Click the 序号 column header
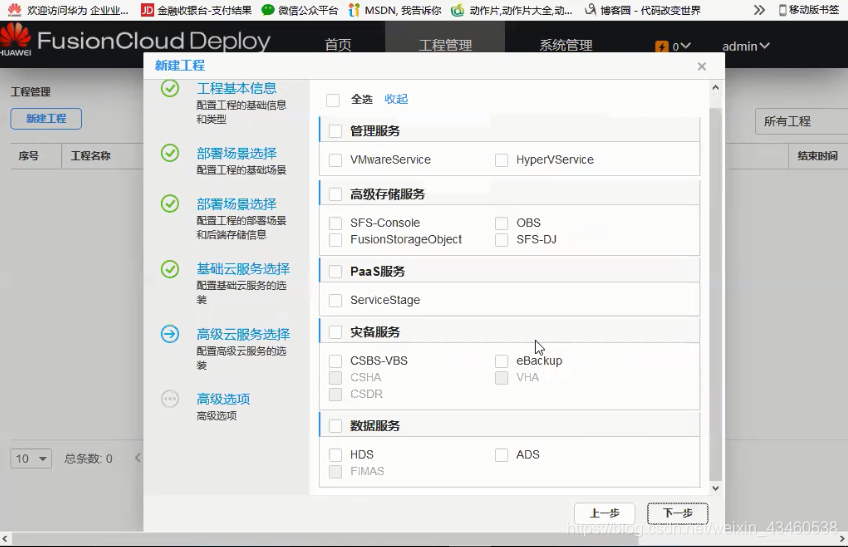Image resolution: width=848 pixels, height=547 pixels. click(x=28, y=156)
